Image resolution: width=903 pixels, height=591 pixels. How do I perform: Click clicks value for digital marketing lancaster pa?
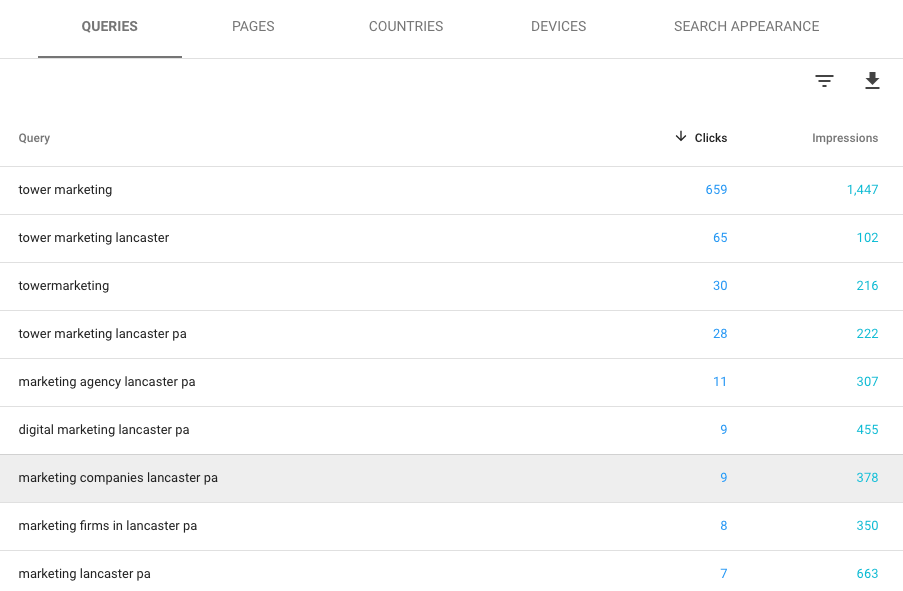724,430
